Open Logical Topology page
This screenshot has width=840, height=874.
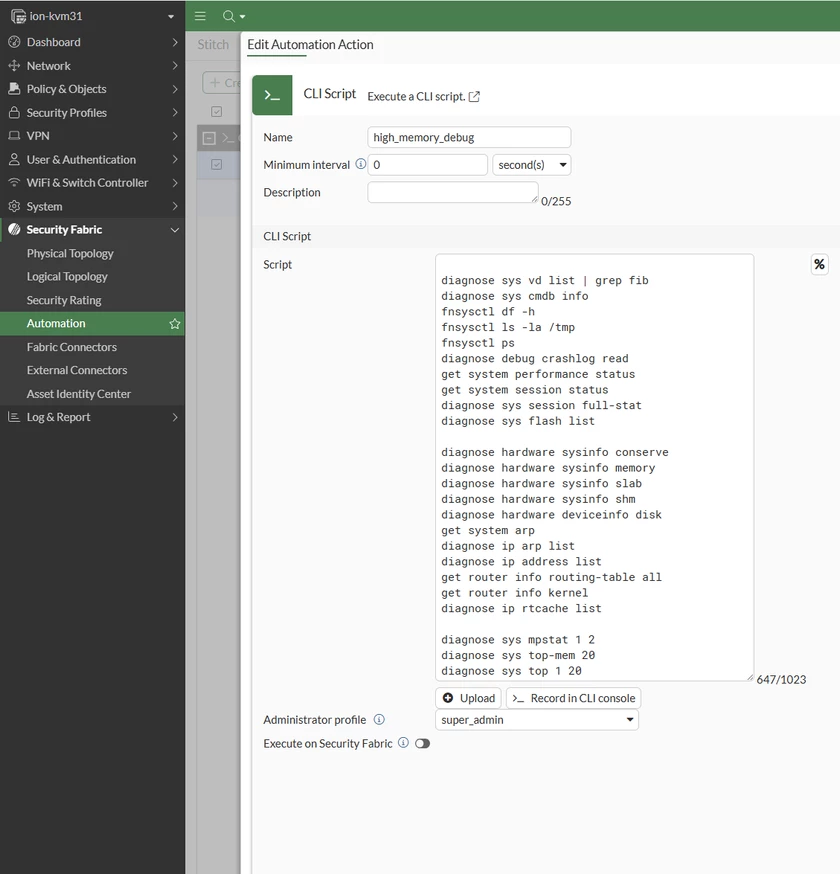67,276
